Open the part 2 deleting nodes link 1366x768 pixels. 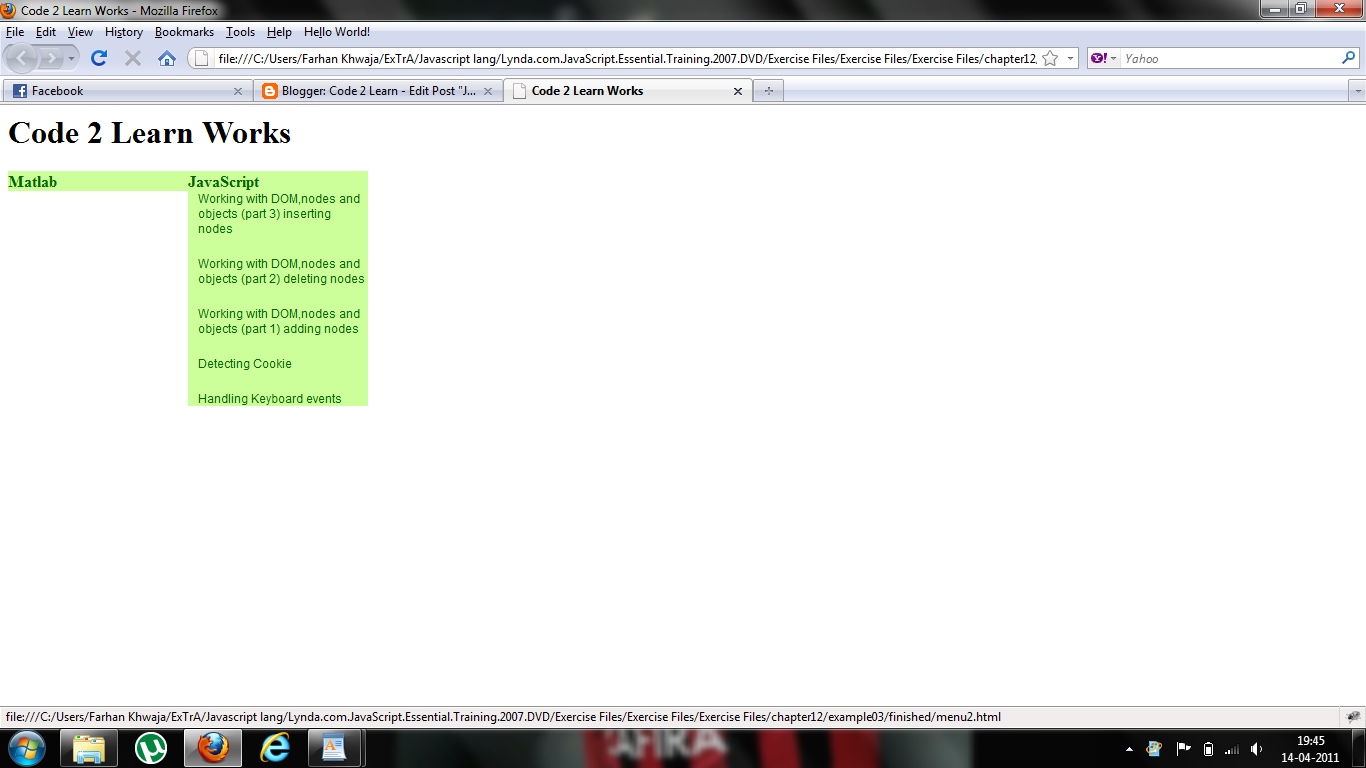[x=281, y=272]
